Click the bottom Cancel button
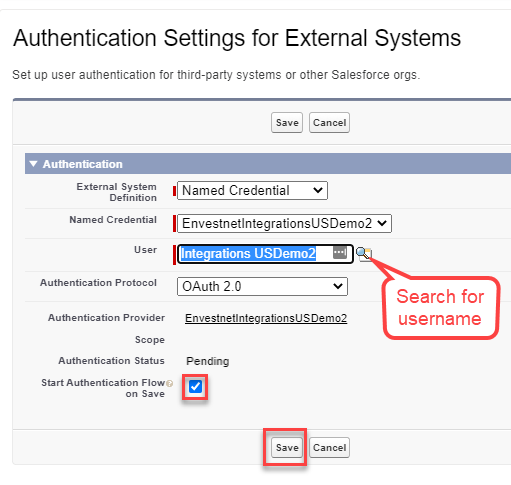Image resolution: width=511 pixels, height=485 pixels. [329, 447]
